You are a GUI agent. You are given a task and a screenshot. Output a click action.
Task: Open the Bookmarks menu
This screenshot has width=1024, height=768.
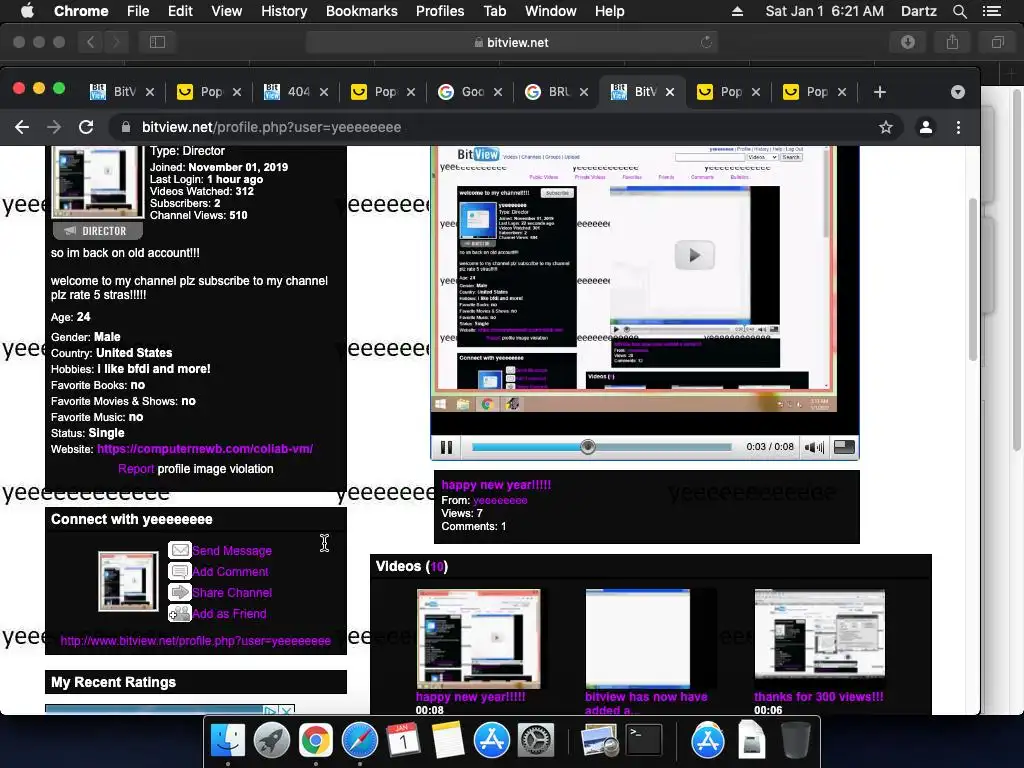pos(362,11)
